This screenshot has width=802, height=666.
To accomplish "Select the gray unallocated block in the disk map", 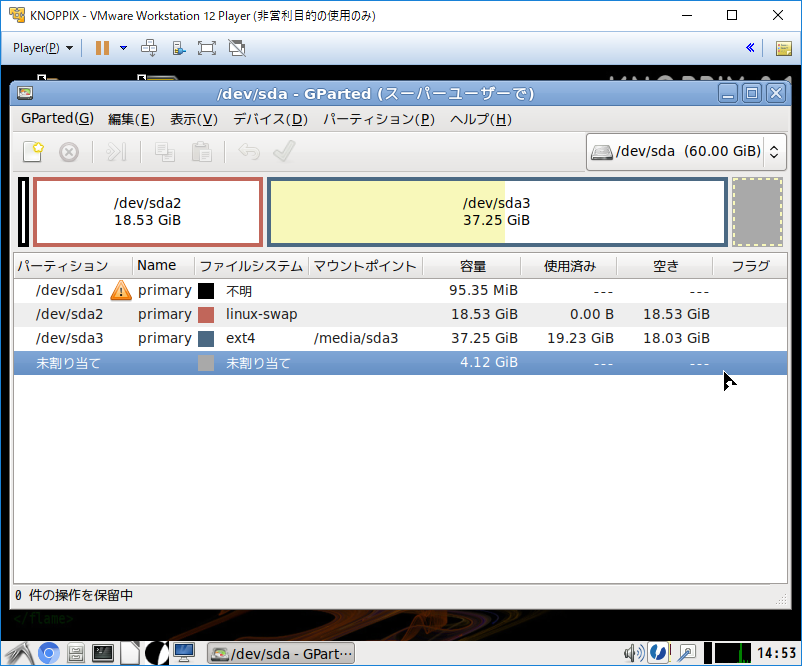I will pyautogui.click(x=758, y=212).
